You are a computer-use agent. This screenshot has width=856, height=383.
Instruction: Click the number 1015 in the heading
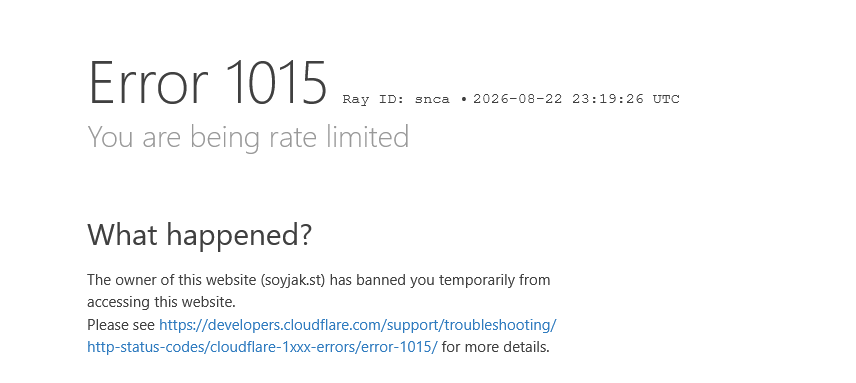(276, 83)
